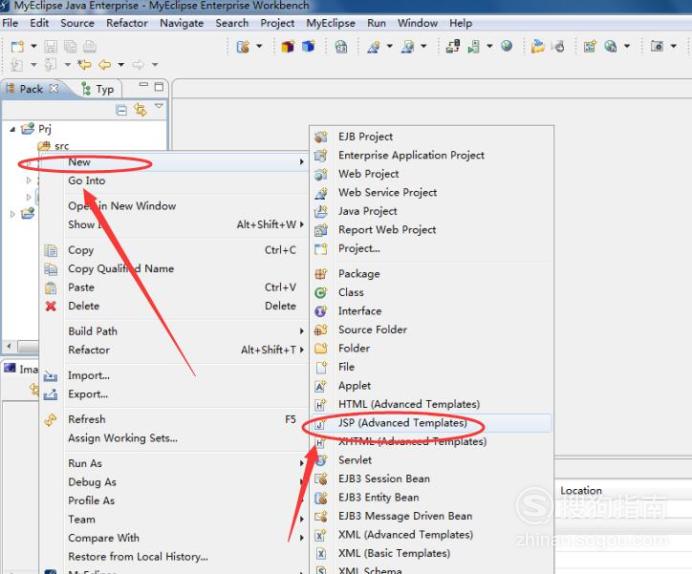The height and width of the screenshot is (574, 692).
Task: Open the Package Explorer view menu triangle
Action: (x=159, y=106)
